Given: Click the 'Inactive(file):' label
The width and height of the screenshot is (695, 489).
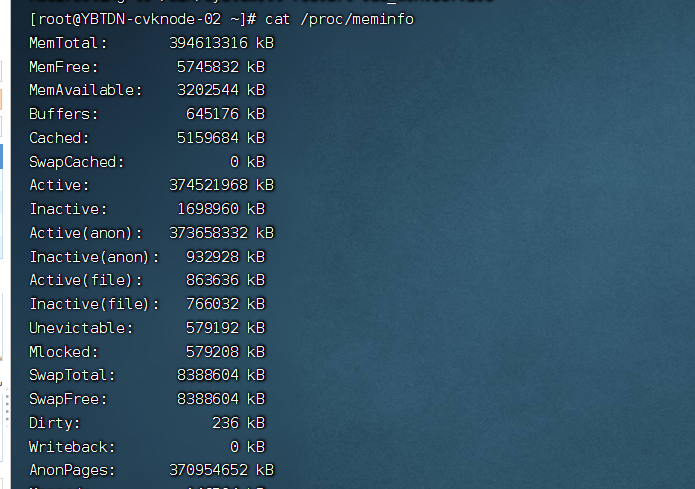Looking at the screenshot, I should 94,304.
